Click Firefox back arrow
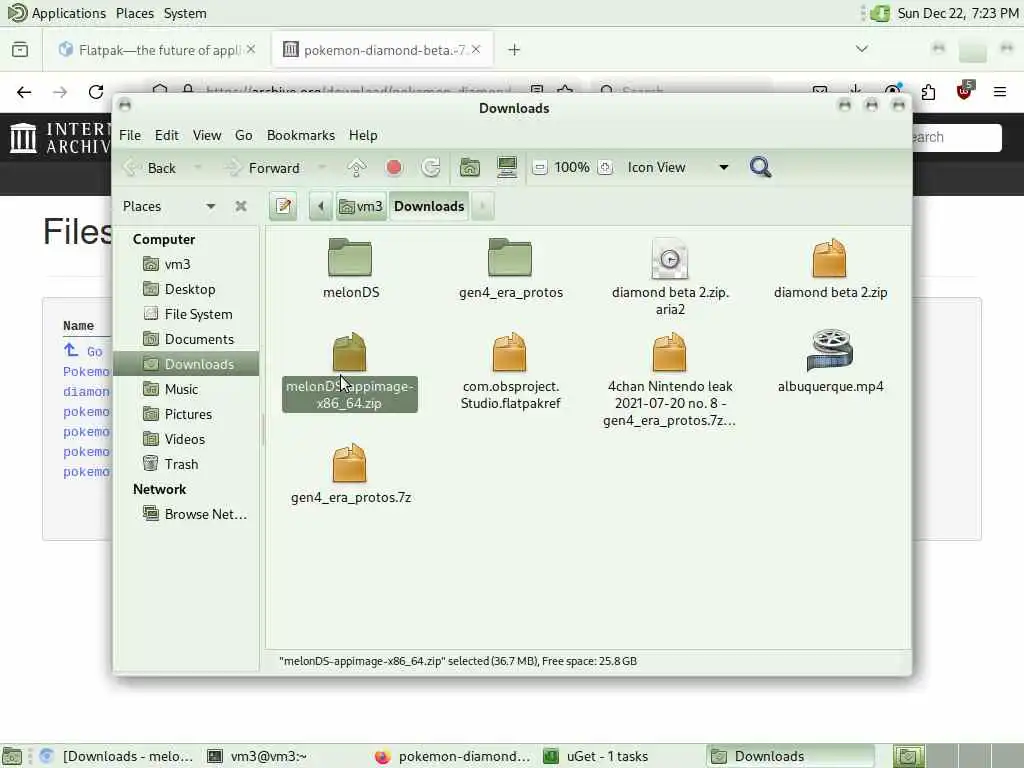The height and width of the screenshot is (768, 1024). click(x=24, y=92)
